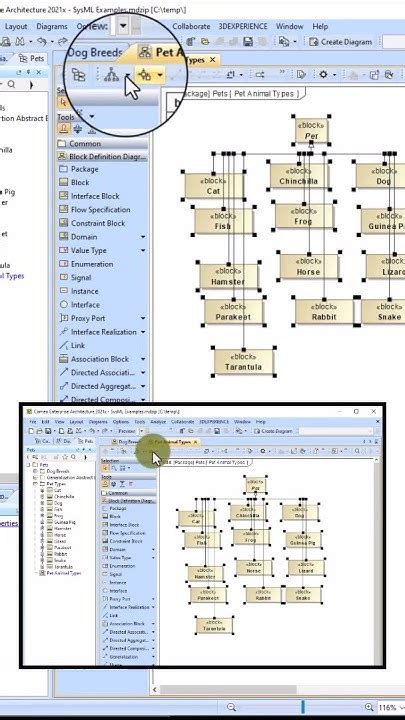
Task: Open the Layout menu
Action: [16, 26]
